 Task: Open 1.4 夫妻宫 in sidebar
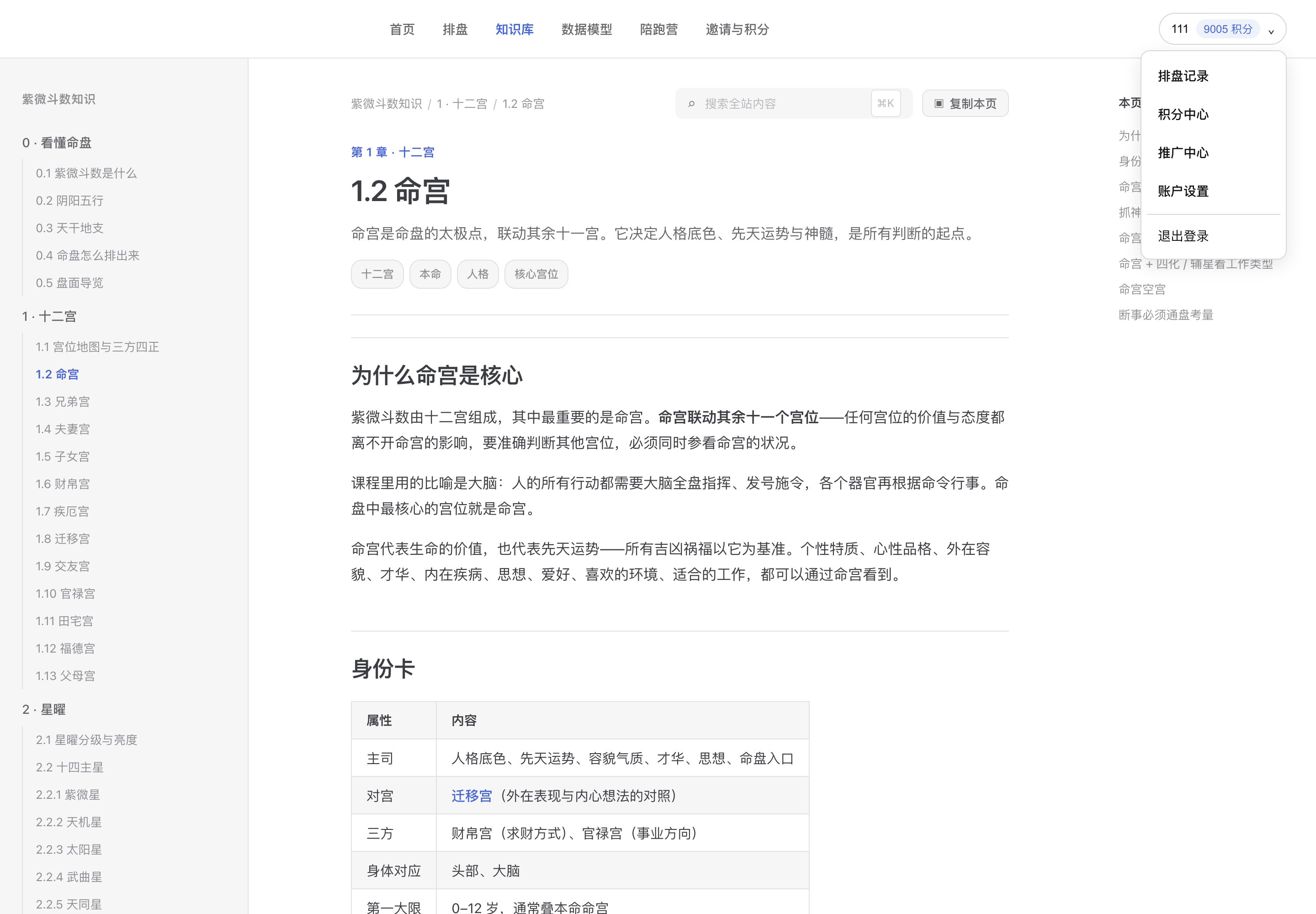point(63,430)
